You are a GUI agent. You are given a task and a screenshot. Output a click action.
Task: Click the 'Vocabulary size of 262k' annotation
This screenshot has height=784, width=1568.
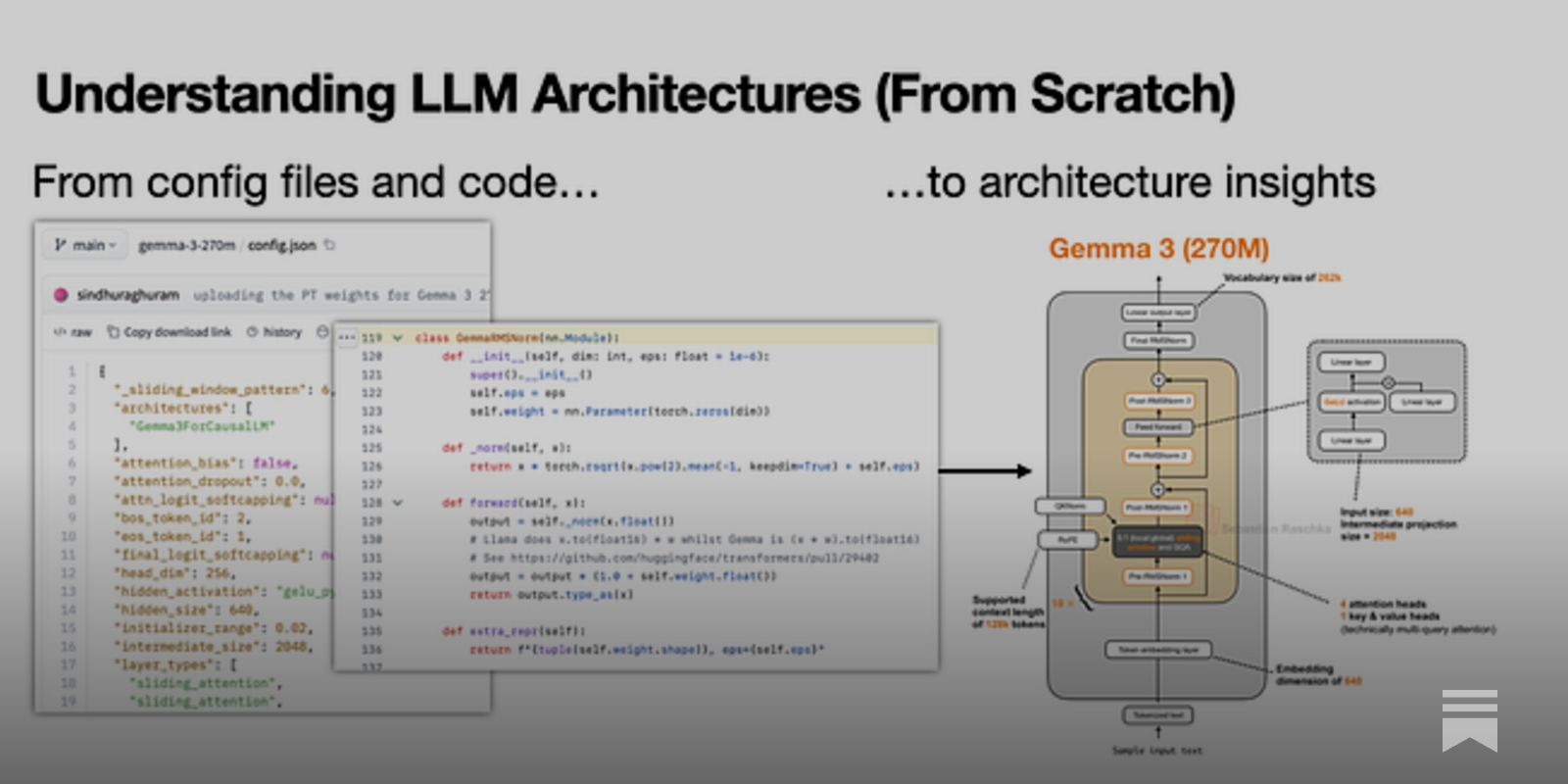tap(1283, 278)
